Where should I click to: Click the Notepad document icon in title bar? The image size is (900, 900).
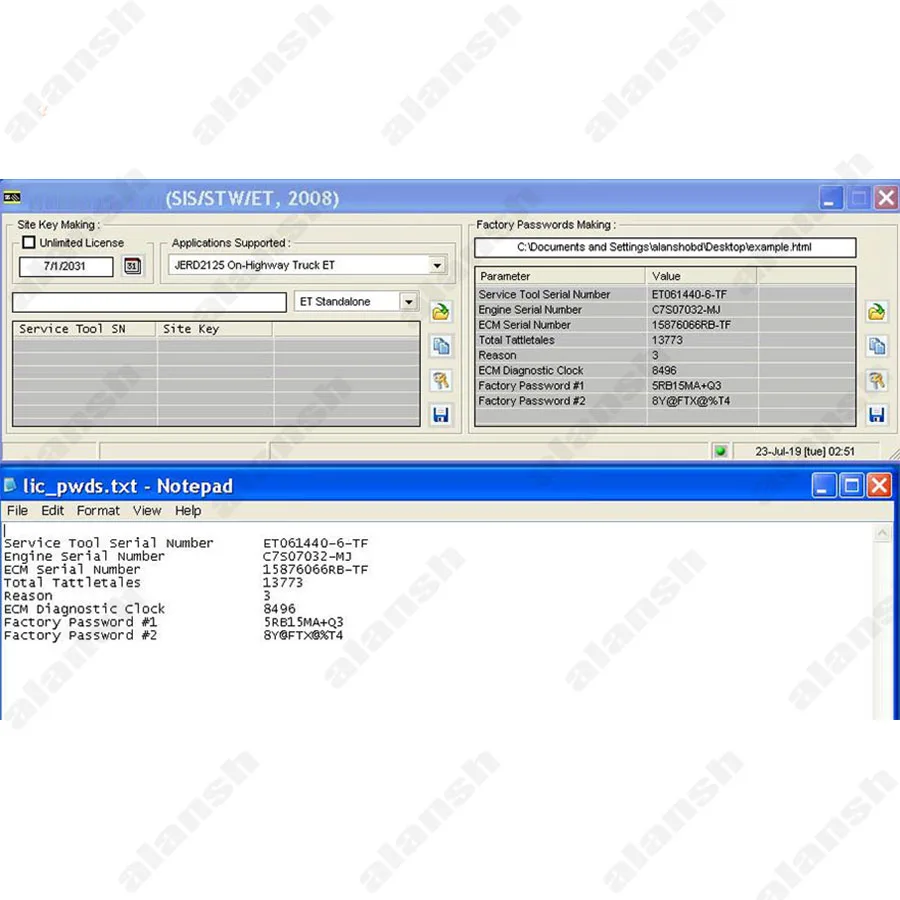click(x=10, y=486)
